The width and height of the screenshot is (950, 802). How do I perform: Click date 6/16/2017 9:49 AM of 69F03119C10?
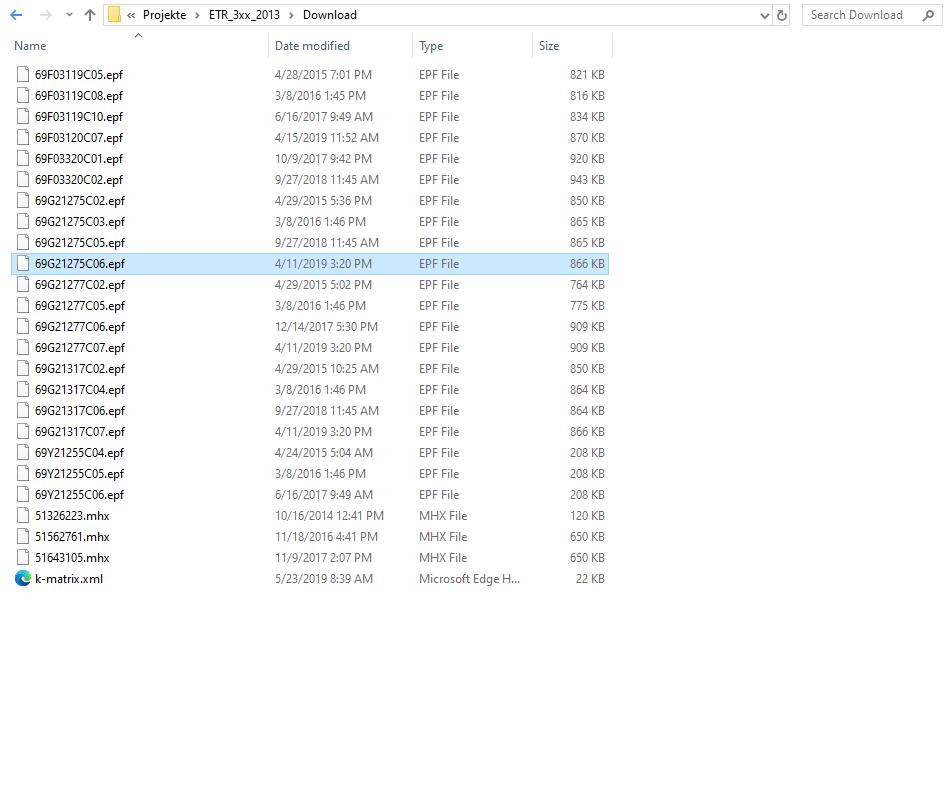click(x=324, y=116)
